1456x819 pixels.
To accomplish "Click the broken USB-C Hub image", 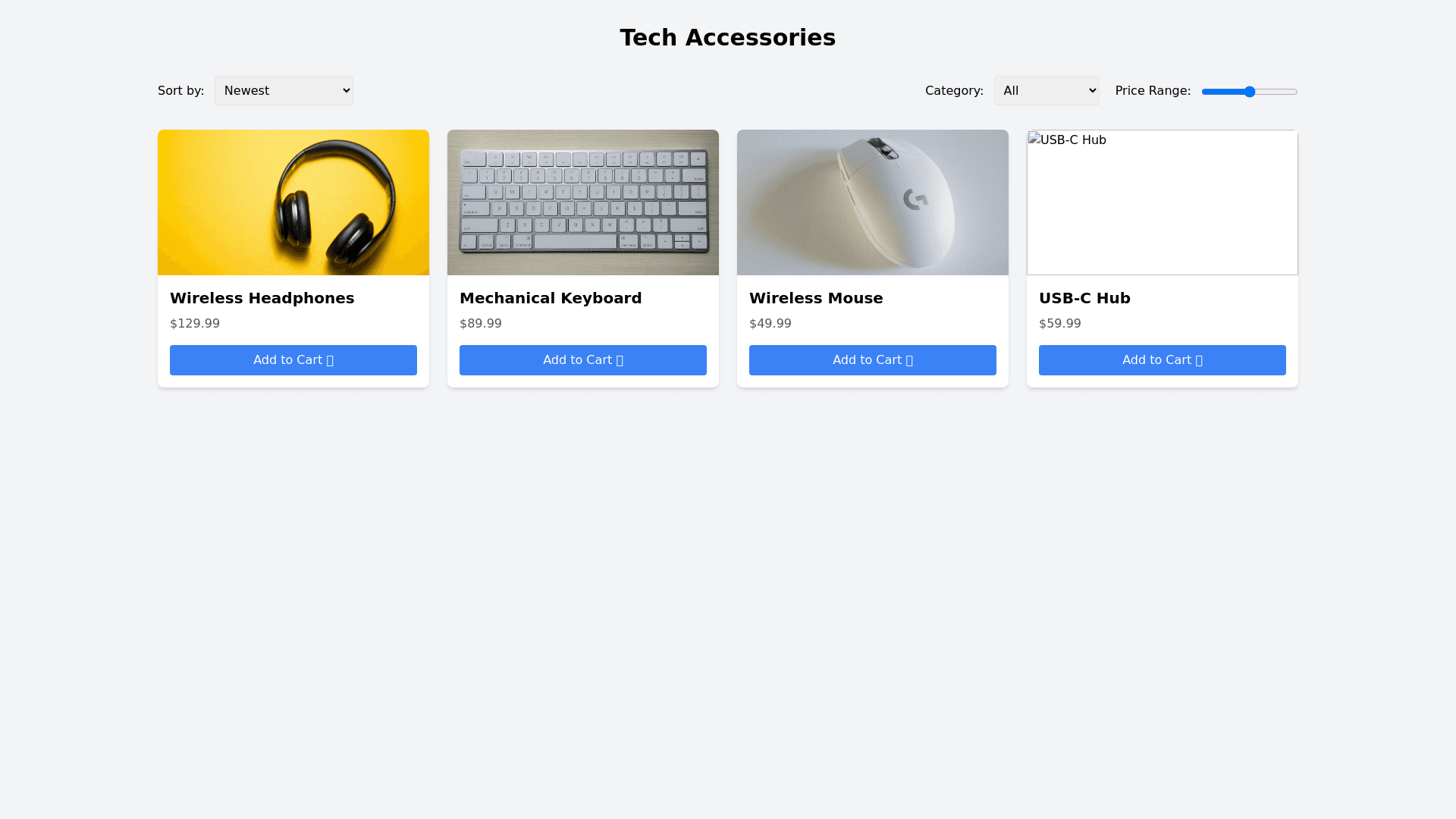I will click(1163, 202).
